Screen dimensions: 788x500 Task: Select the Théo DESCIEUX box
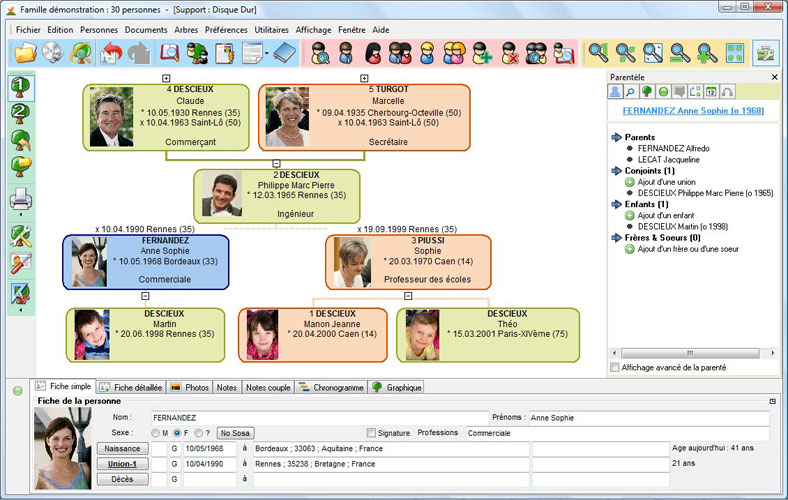[x=488, y=335]
